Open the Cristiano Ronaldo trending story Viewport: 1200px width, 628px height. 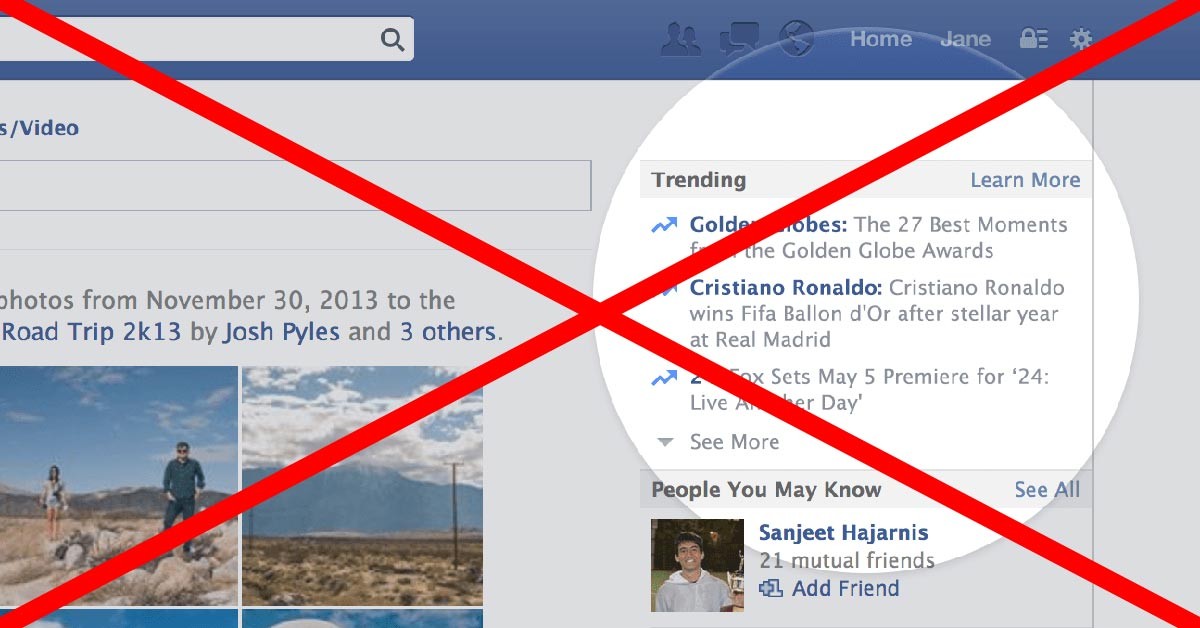pyautogui.click(x=786, y=288)
